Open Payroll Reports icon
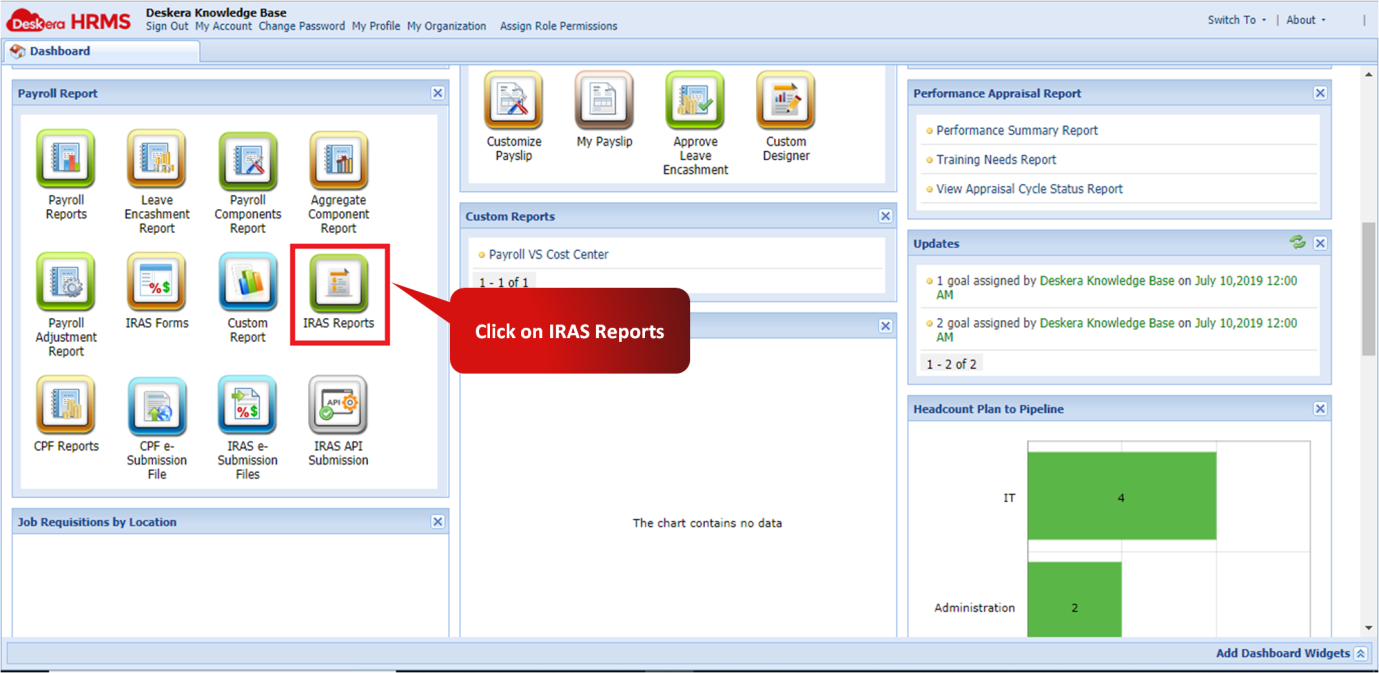This screenshot has width=1379, height=673. click(65, 160)
